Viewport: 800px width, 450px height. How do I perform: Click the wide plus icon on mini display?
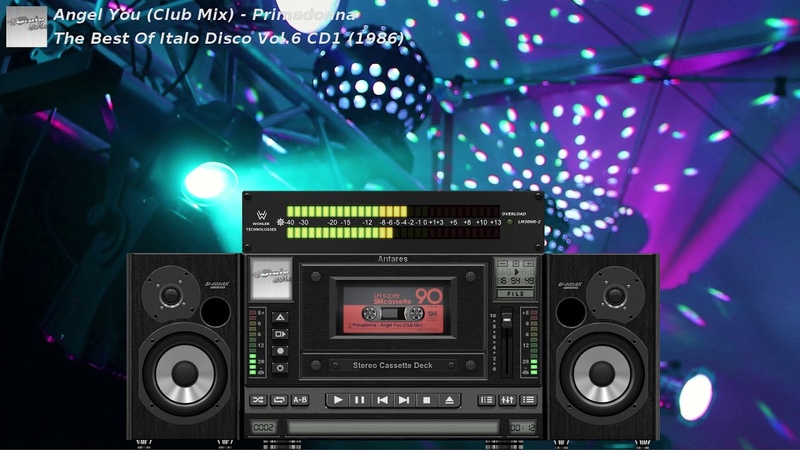coord(528,264)
